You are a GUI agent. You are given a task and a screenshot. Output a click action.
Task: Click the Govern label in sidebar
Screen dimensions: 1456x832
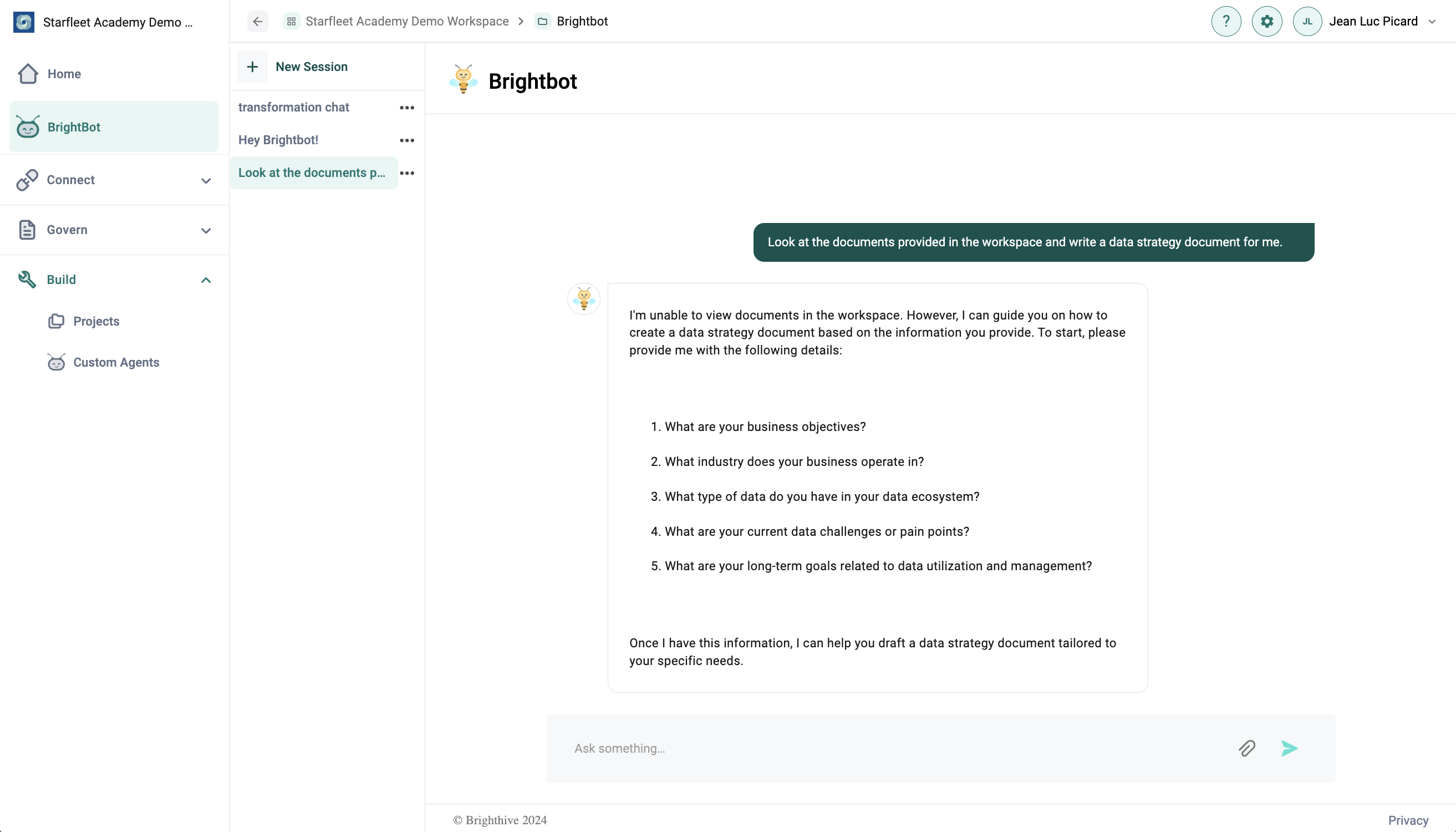point(67,230)
